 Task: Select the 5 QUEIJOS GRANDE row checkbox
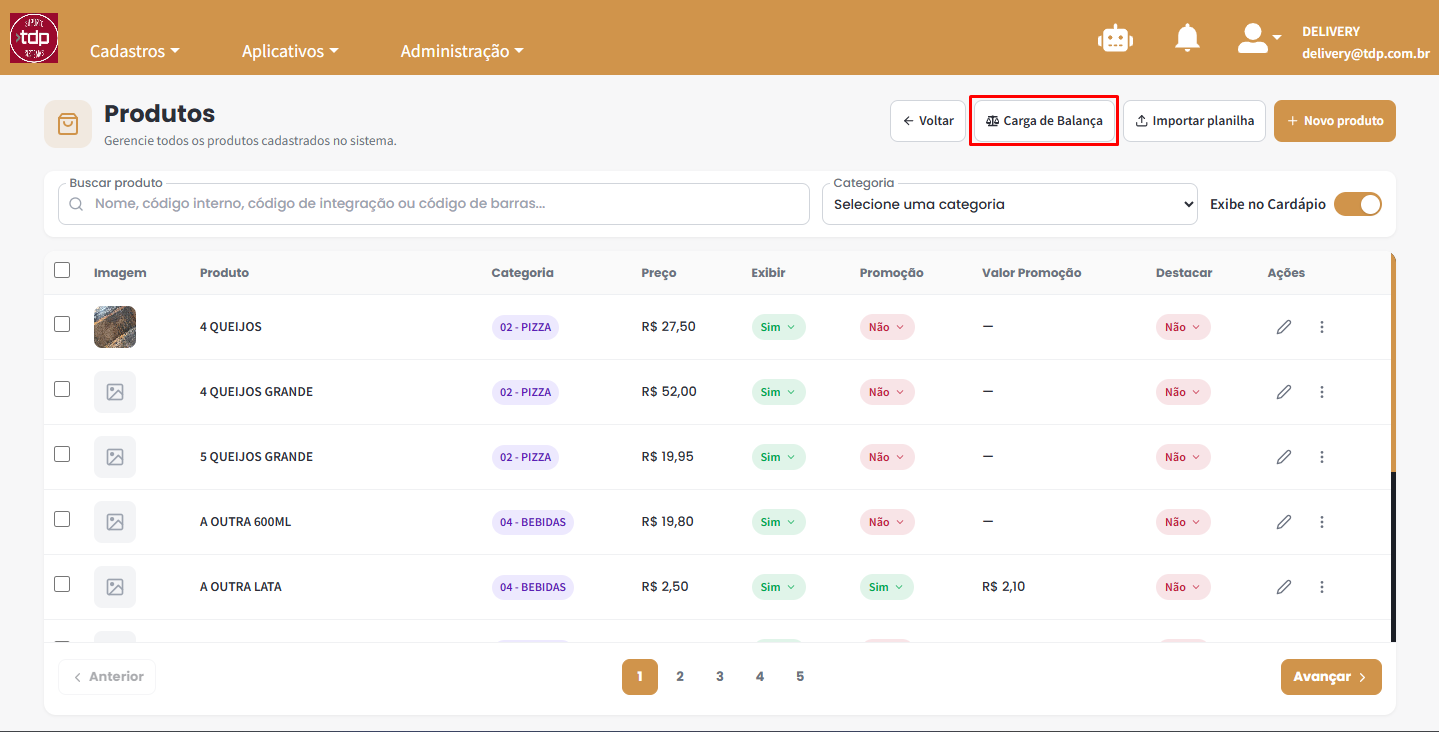click(x=62, y=454)
